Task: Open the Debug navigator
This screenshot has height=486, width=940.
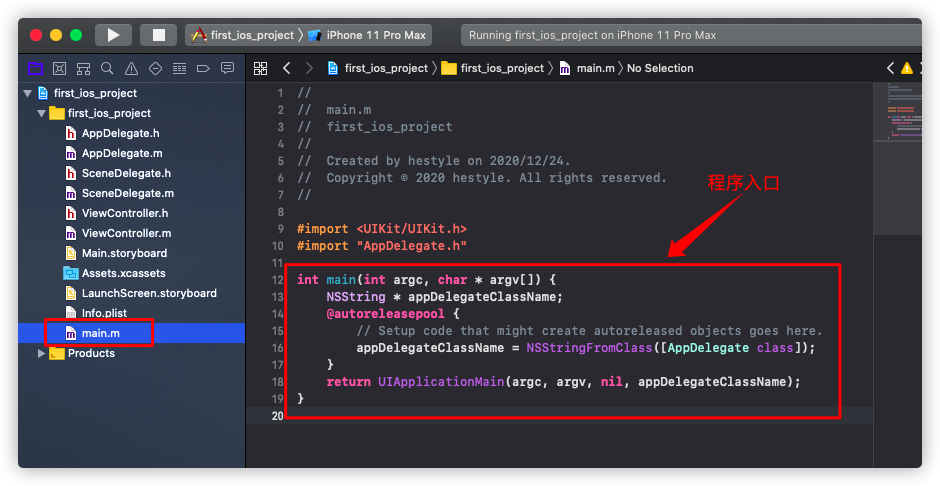Action: pos(179,68)
